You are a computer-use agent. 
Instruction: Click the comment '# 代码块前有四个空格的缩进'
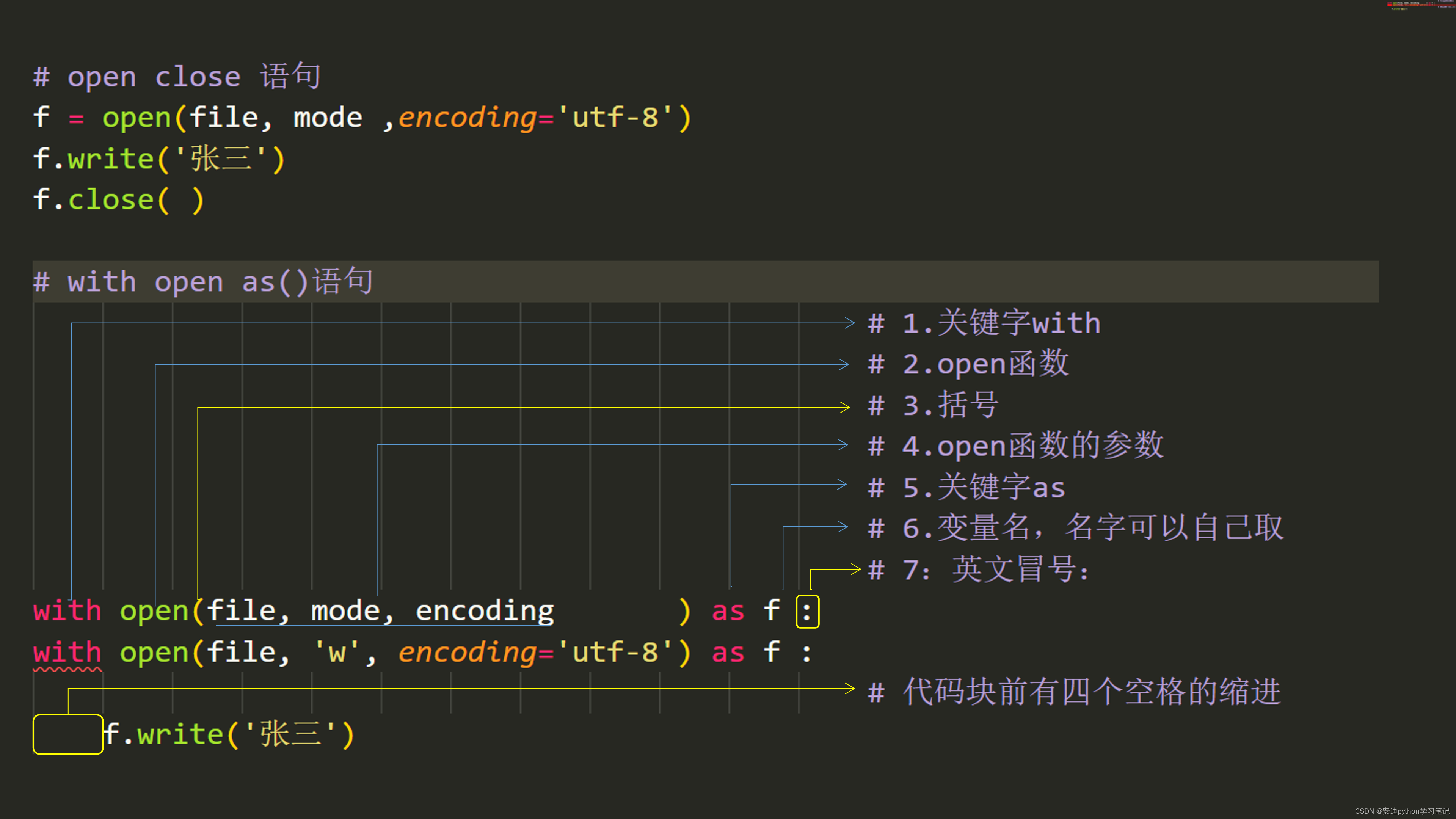(1075, 692)
